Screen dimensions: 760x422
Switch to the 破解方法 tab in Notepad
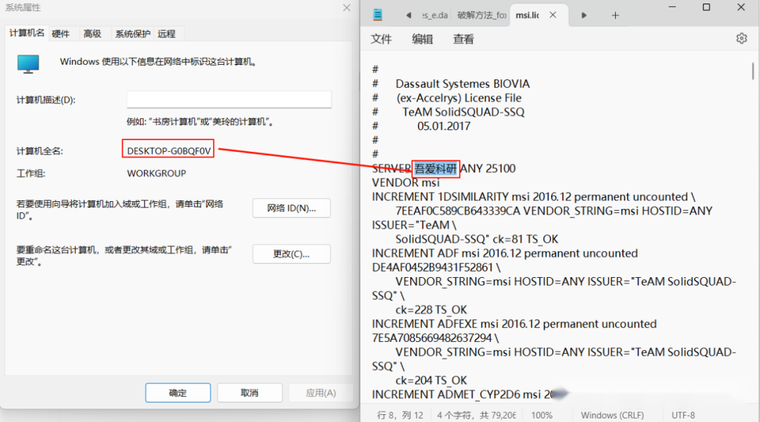[482, 16]
